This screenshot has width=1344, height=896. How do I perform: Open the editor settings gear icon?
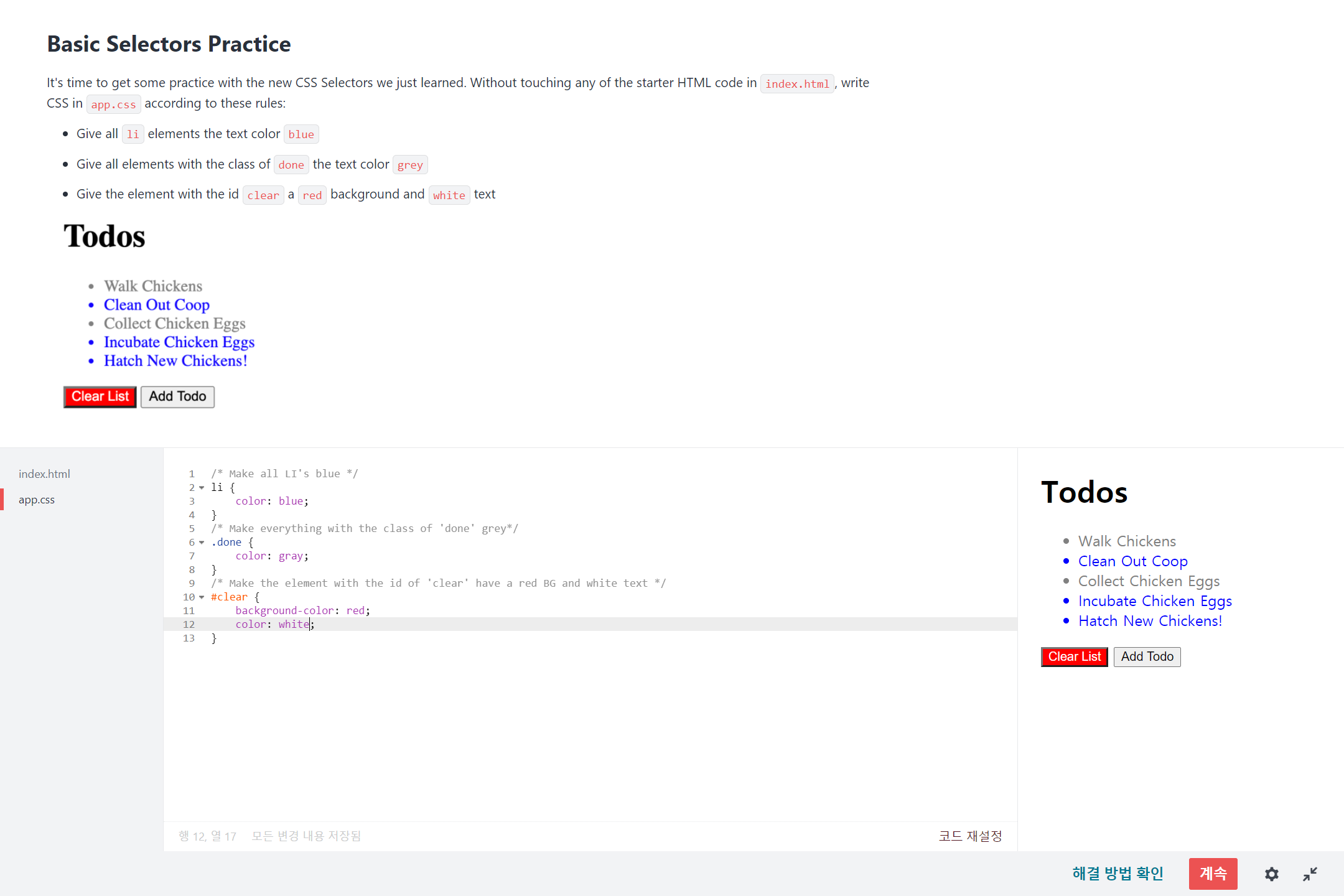1271,874
